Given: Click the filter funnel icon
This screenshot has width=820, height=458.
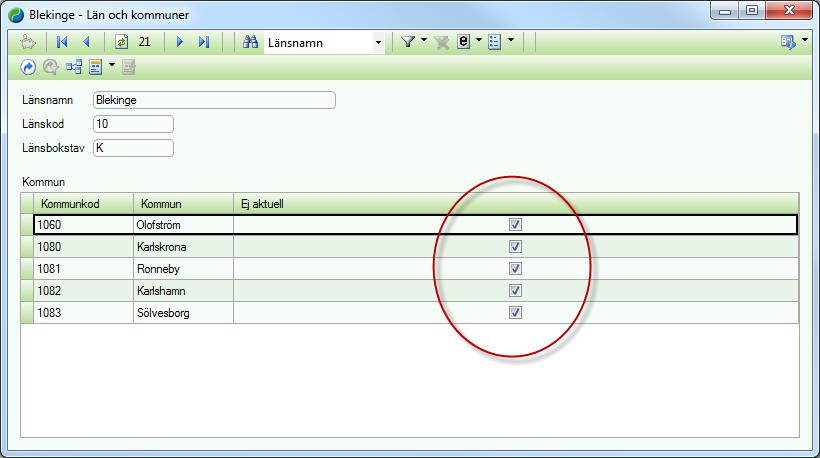Looking at the screenshot, I should pos(408,41).
